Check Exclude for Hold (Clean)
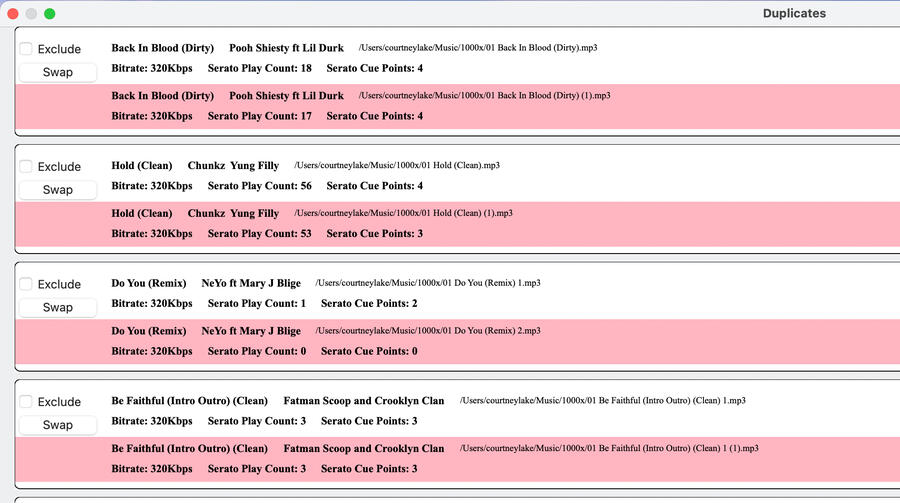The height and width of the screenshot is (503, 900). pos(26,167)
